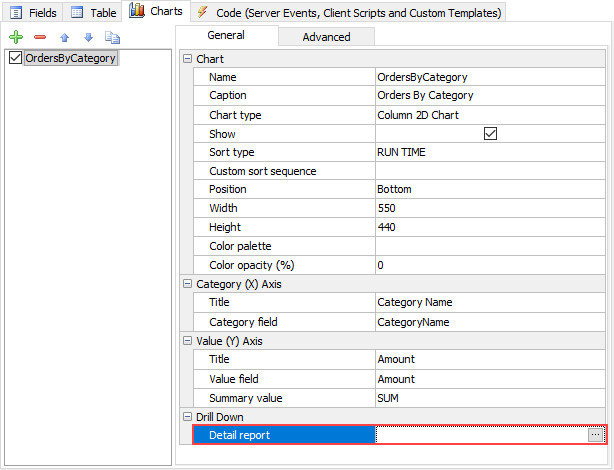
Task: Collapse the Chart property group
Action: 187,59
